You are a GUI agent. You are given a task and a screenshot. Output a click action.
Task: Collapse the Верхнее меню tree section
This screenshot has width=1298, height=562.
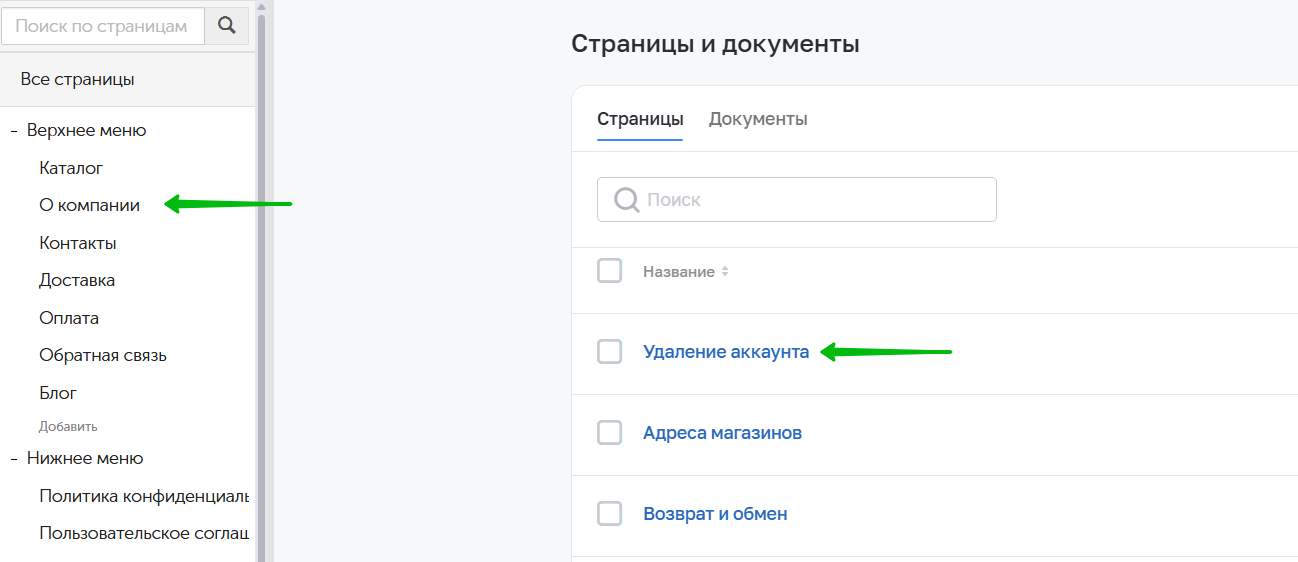15,131
